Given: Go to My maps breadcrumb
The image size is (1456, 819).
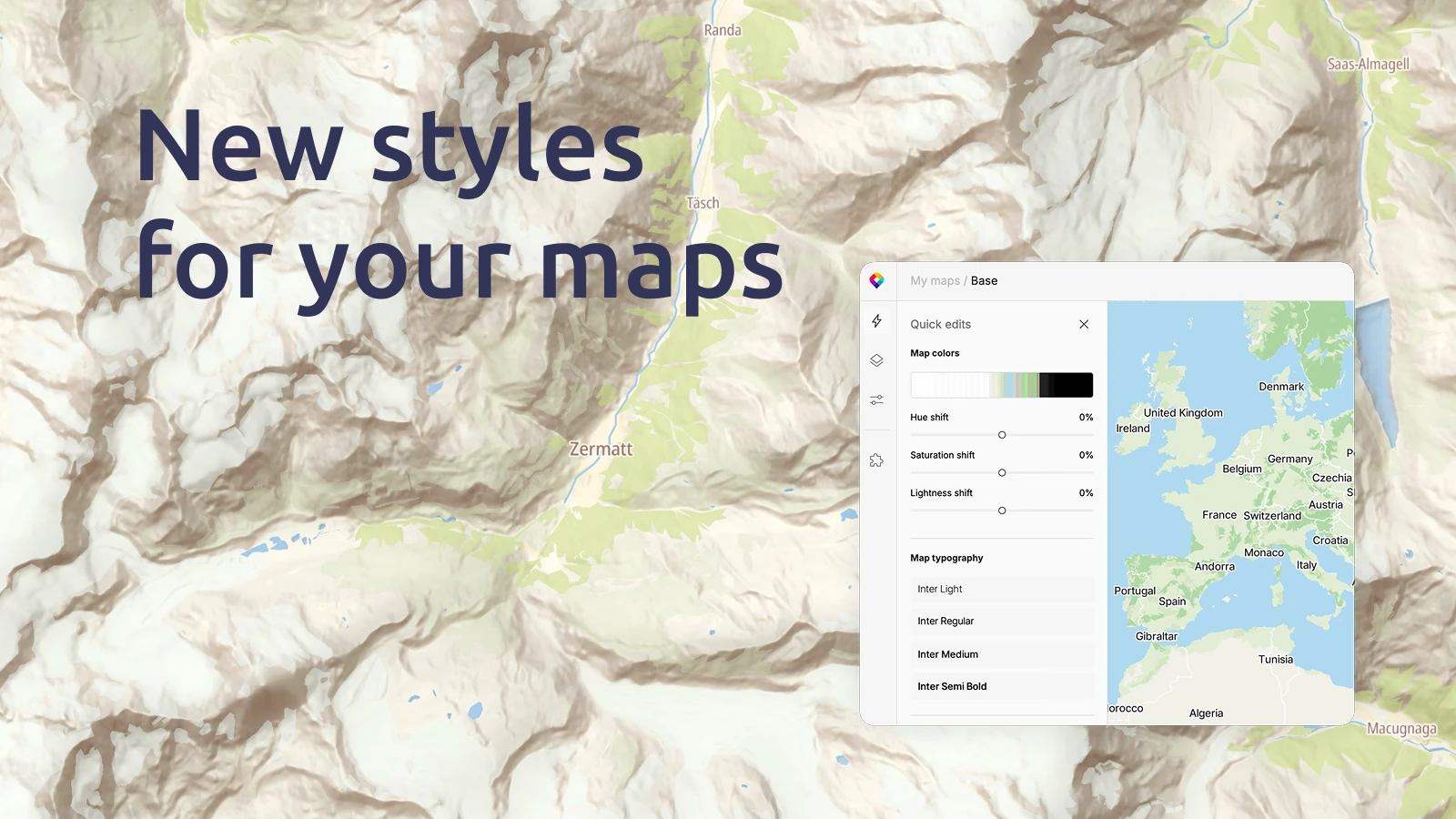Looking at the screenshot, I should pos(935,281).
